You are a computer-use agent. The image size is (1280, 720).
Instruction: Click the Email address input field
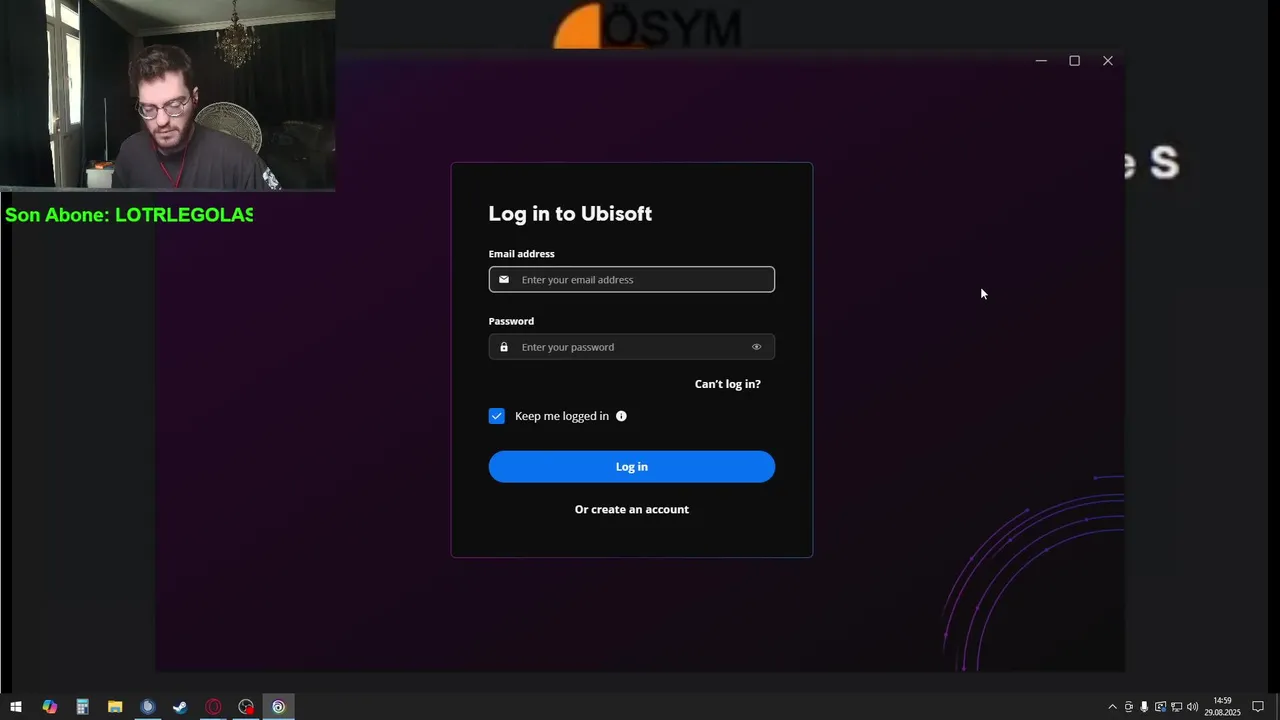[631, 279]
